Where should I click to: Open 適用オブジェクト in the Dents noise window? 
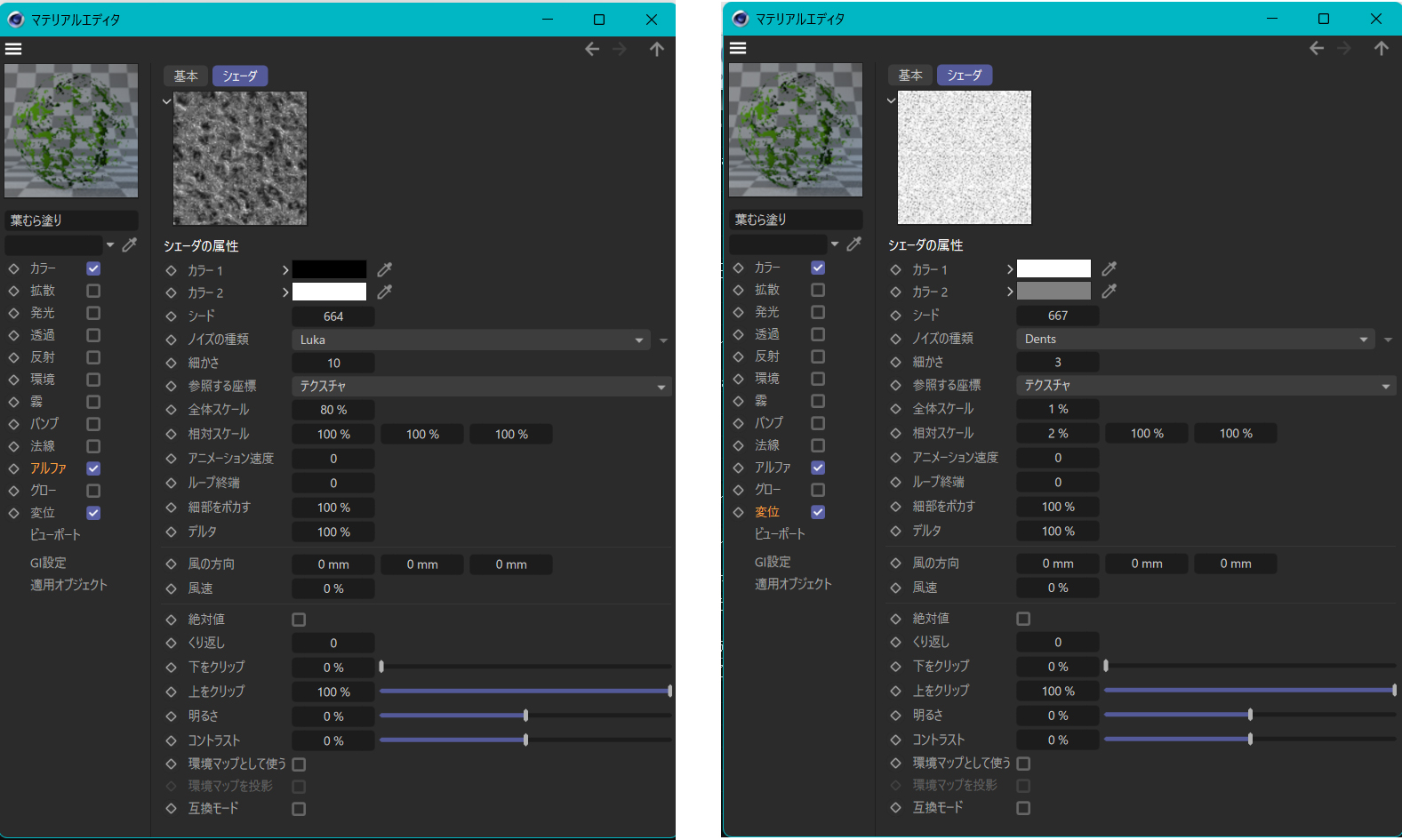pos(793,584)
